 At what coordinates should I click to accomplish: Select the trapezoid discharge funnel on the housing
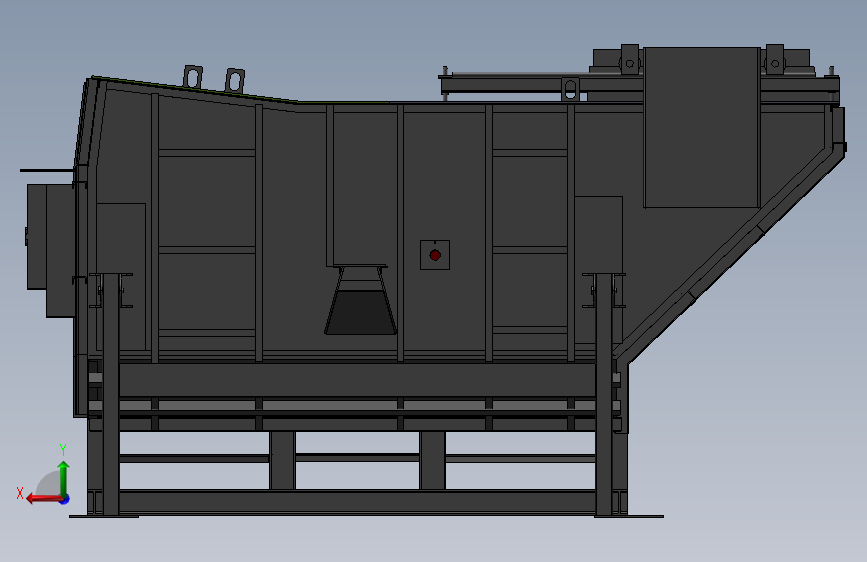(361, 300)
